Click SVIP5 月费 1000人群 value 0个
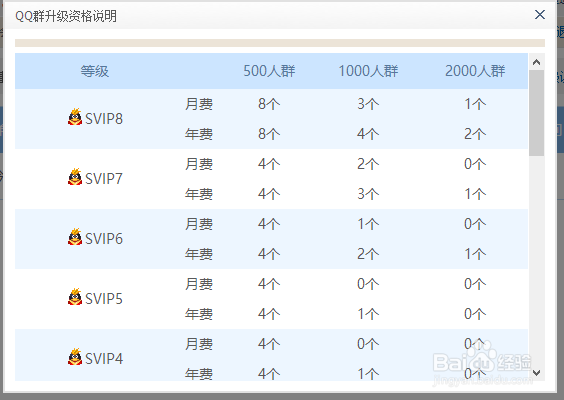This screenshot has width=564, height=400. tap(368, 284)
